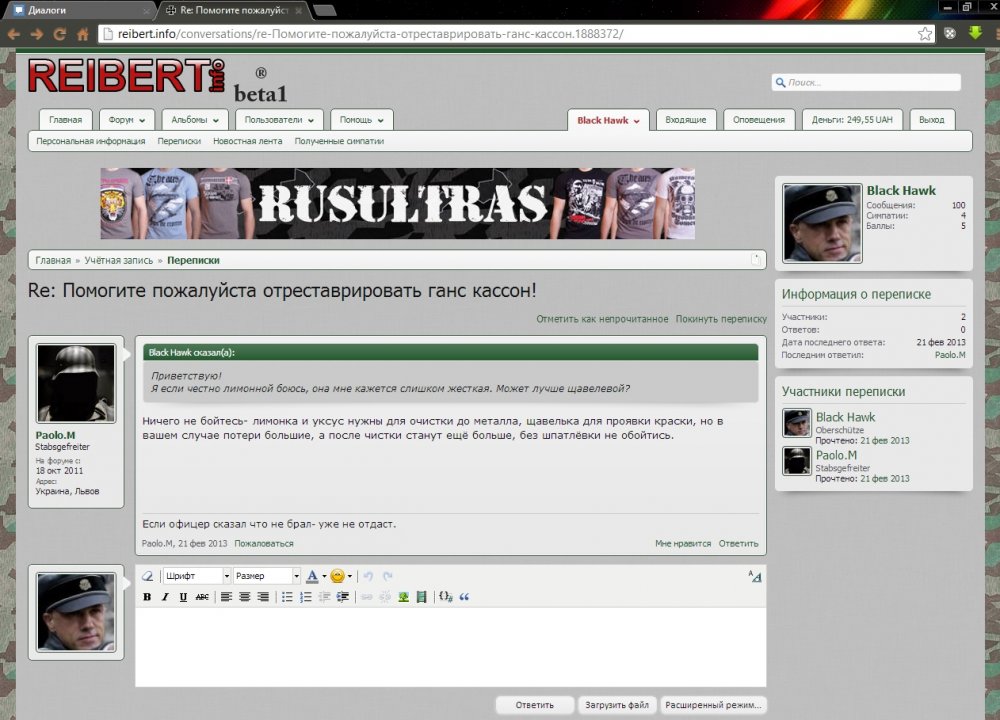Align text right in the editor
1000x720 pixels.
pyautogui.click(x=263, y=597)
